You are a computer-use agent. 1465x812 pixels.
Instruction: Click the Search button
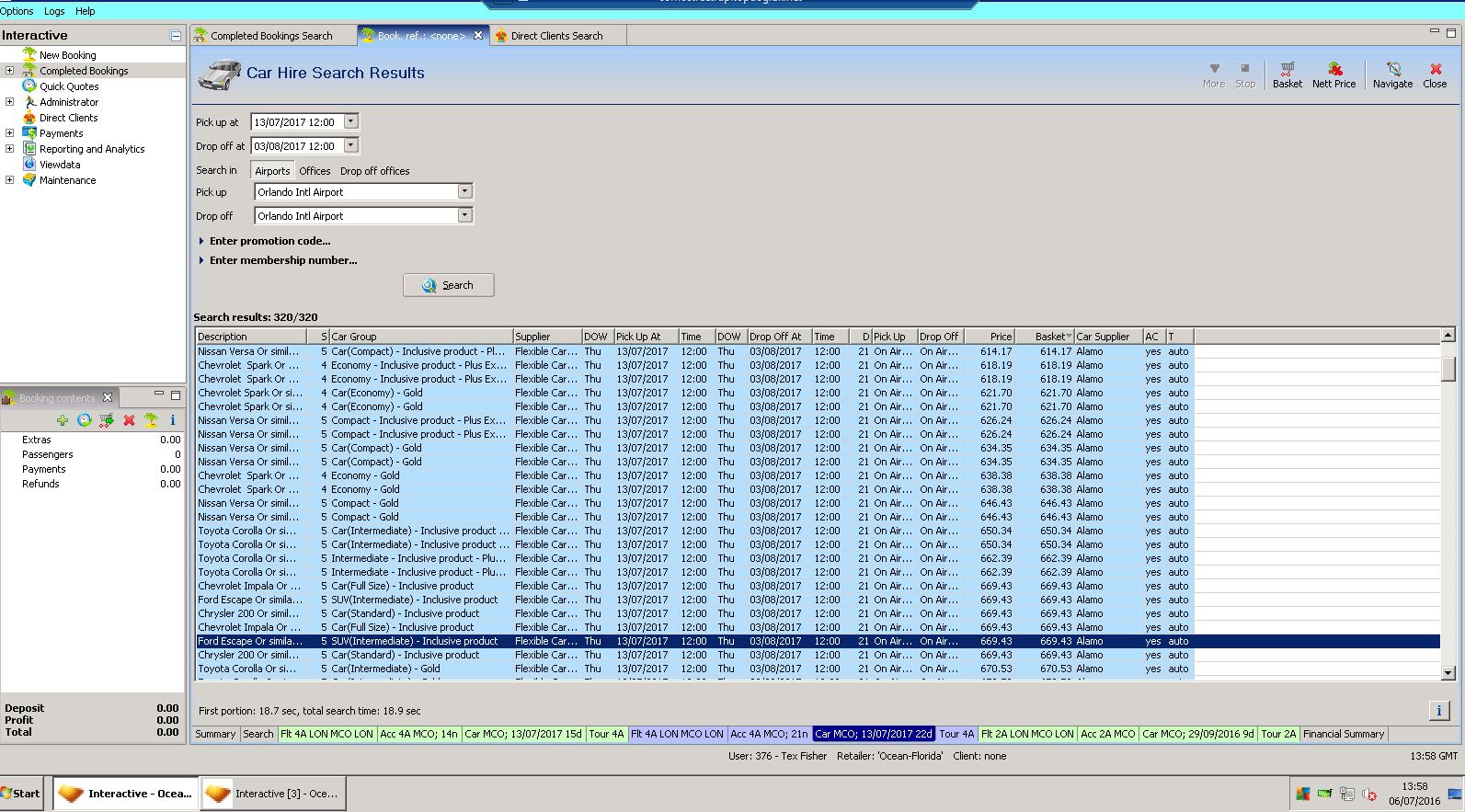[x=448, y=285]
